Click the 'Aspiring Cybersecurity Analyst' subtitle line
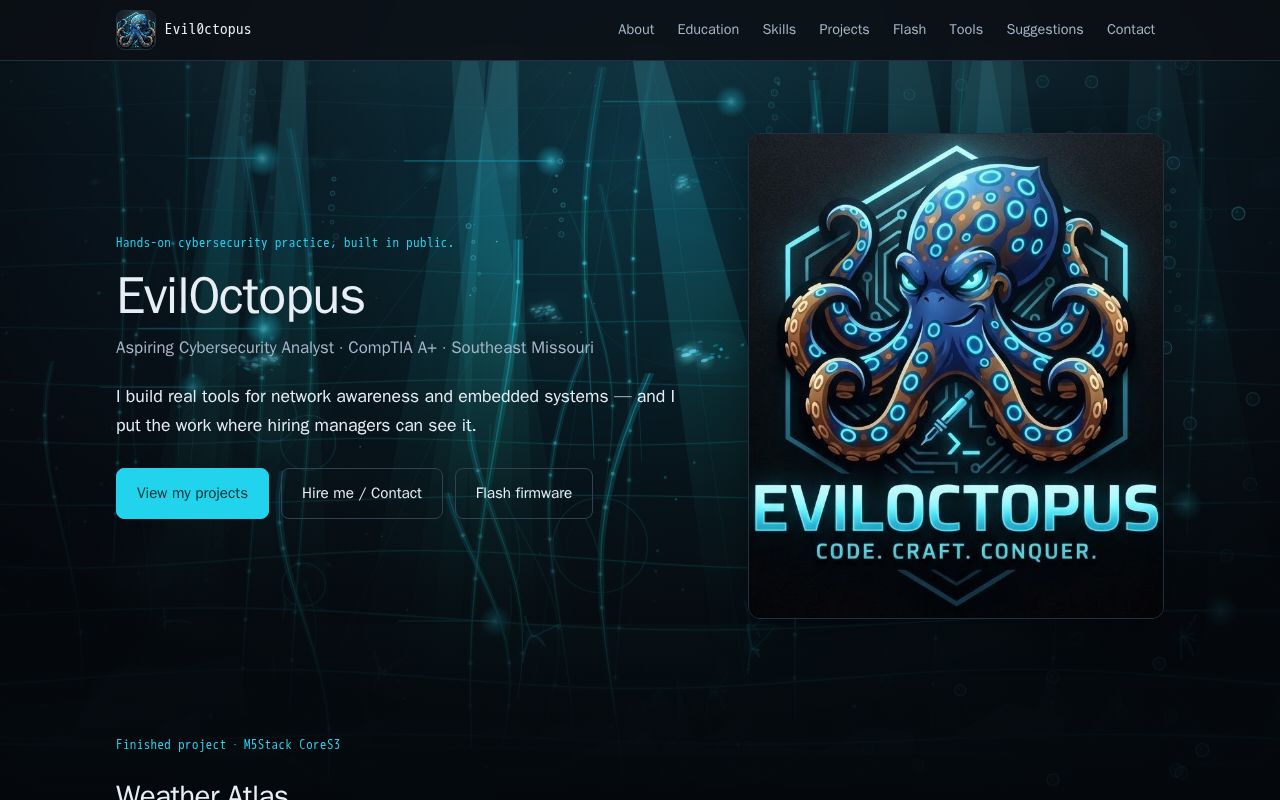Screen dimensions: 1280x800 coord(355,348)
